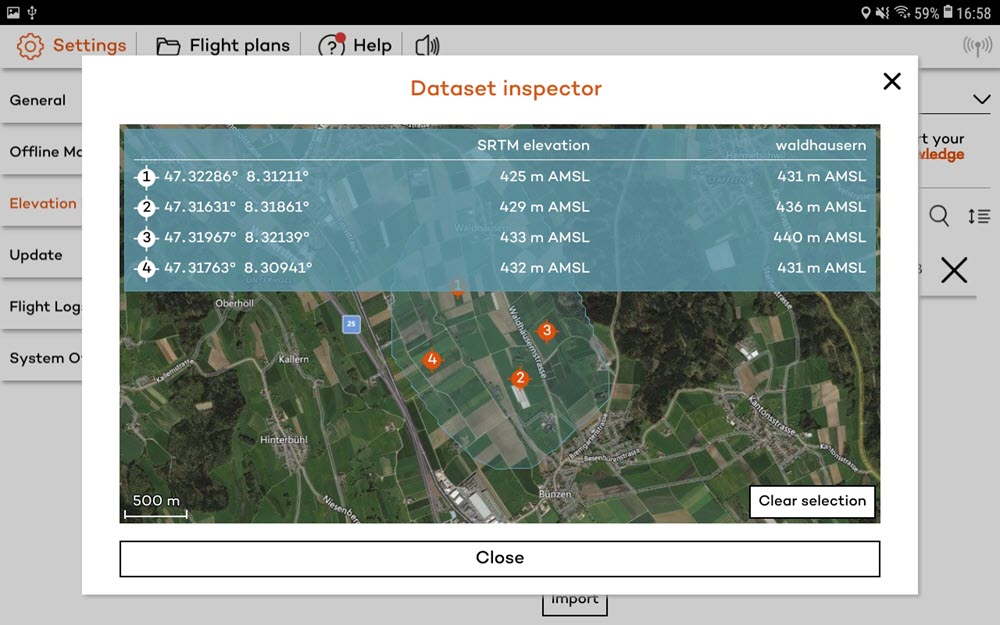Open Help via the question mark icon
Viewport: 1000px width, 625px height.
click(x=330, y=45)
